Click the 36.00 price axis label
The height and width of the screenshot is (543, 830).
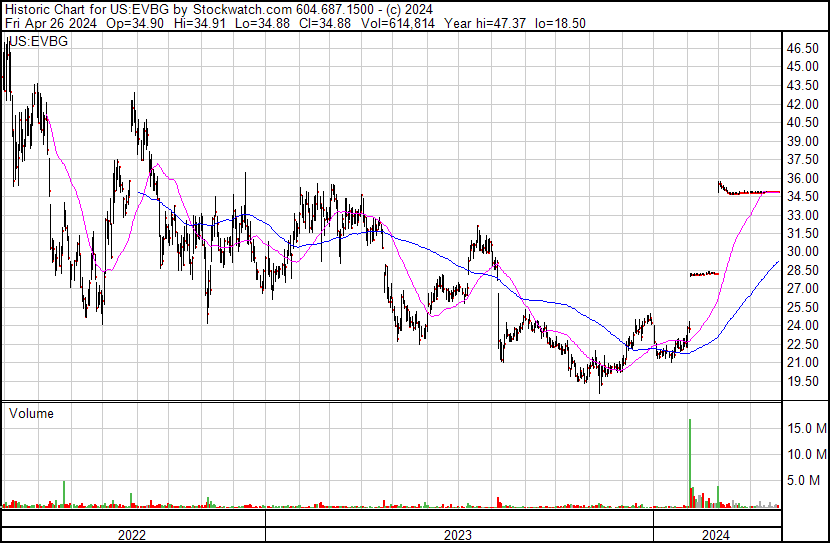tap(802, 178)
